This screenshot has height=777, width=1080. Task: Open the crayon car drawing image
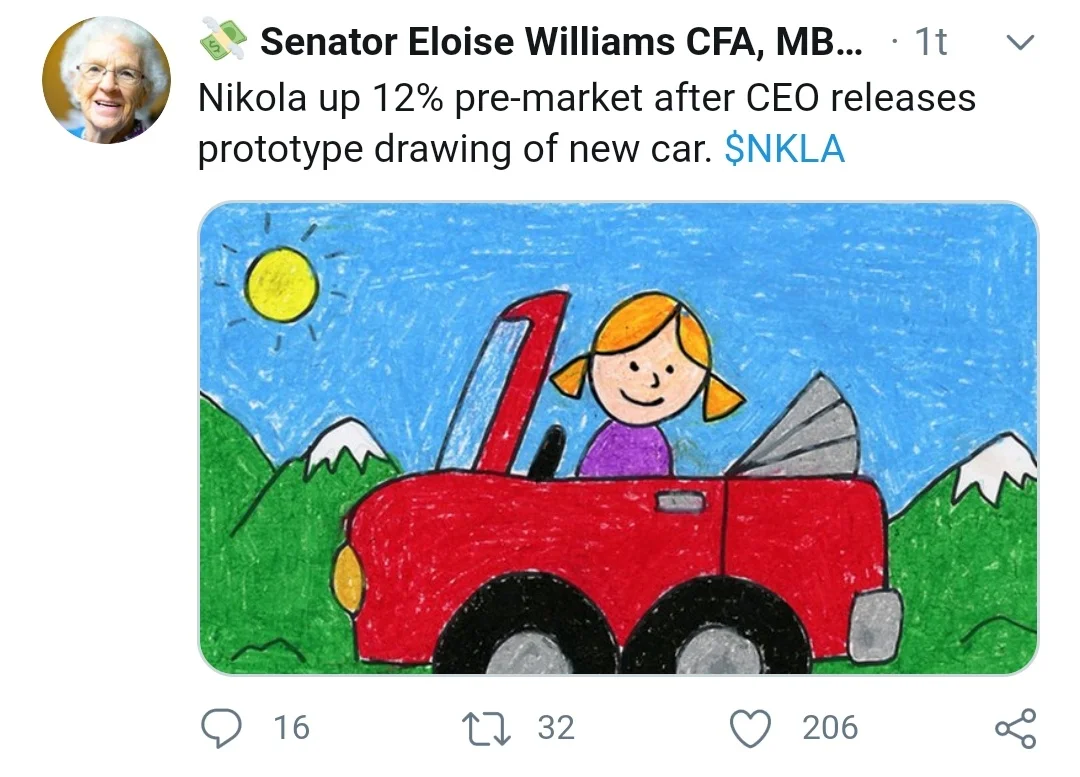click(x=618, y=438)
